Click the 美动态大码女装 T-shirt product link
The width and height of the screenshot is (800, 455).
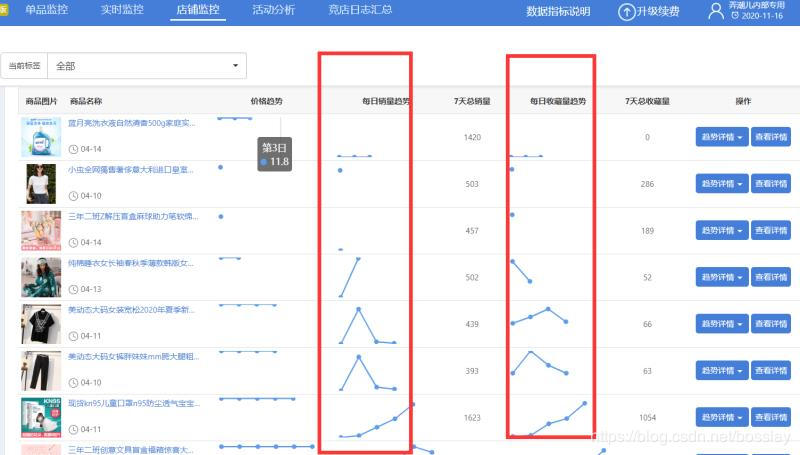coord(131,310)
